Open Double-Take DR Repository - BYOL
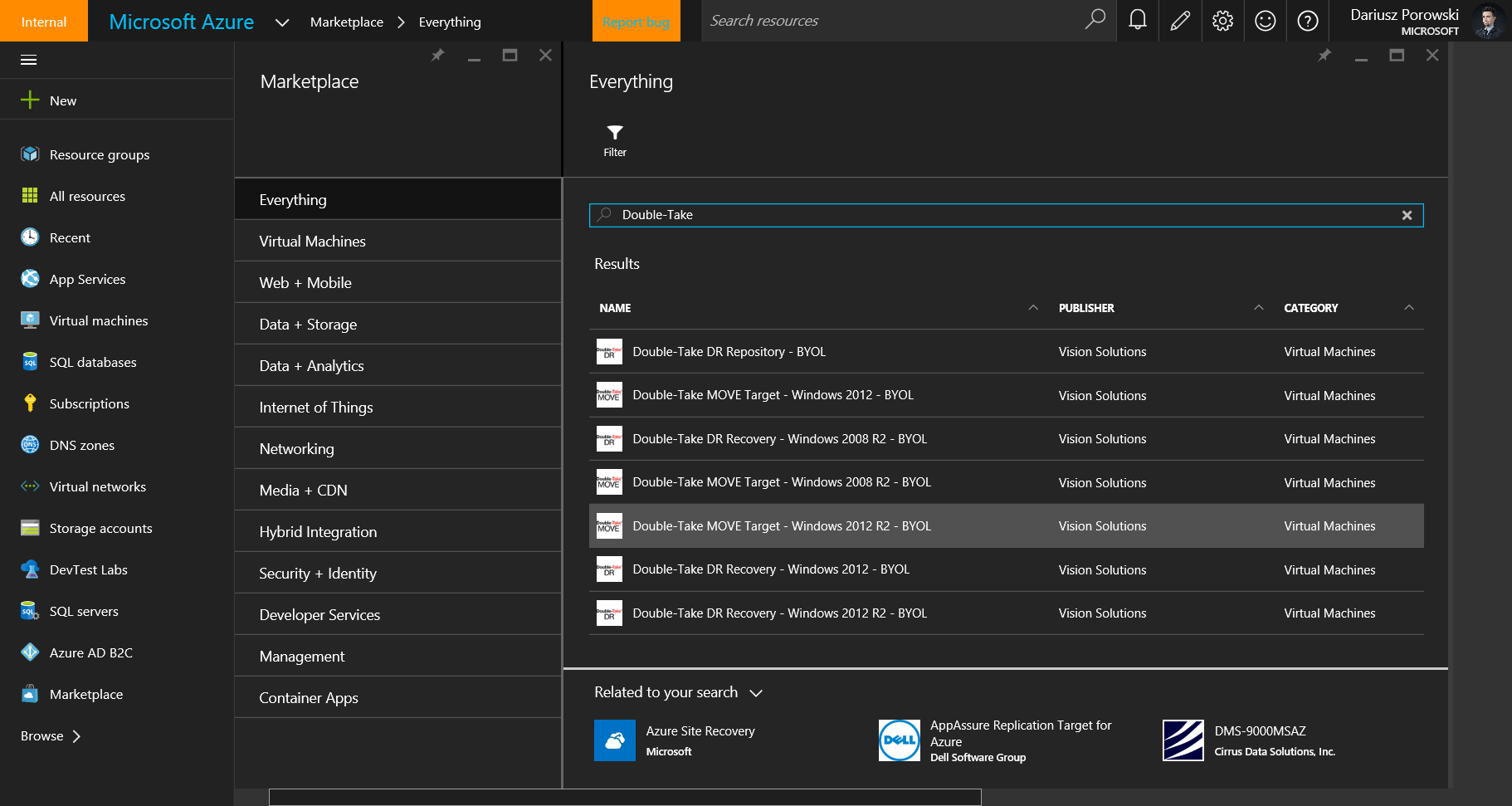1512x806 pixels. (x=1006, y=352)
